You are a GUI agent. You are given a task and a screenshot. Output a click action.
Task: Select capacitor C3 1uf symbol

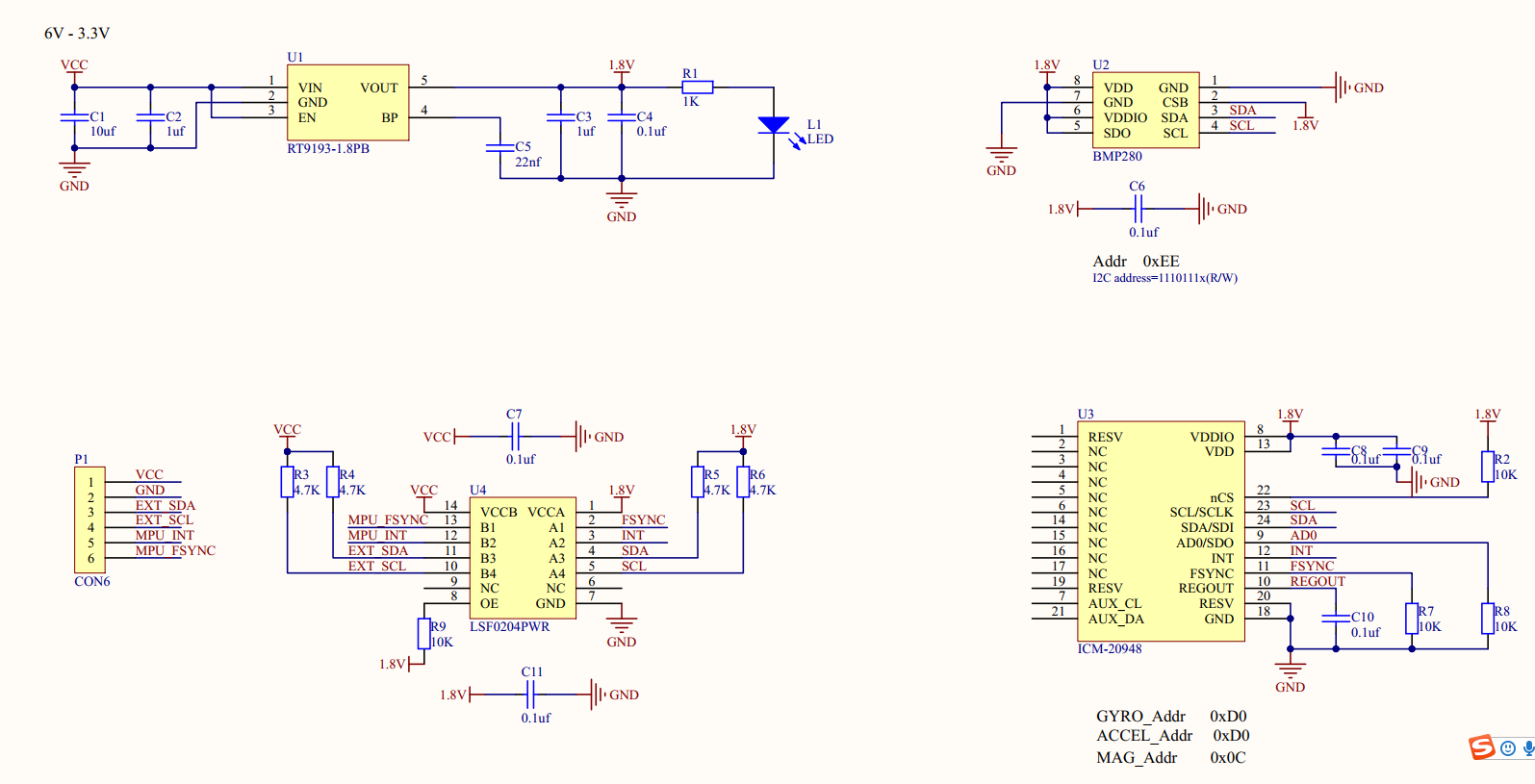(561, 117)
